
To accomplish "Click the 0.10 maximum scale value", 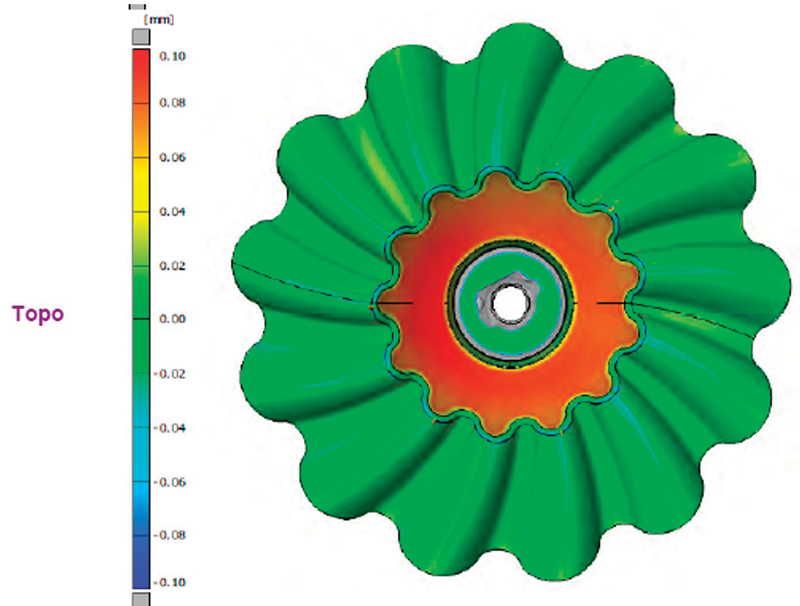I will (x=172, y=57).
